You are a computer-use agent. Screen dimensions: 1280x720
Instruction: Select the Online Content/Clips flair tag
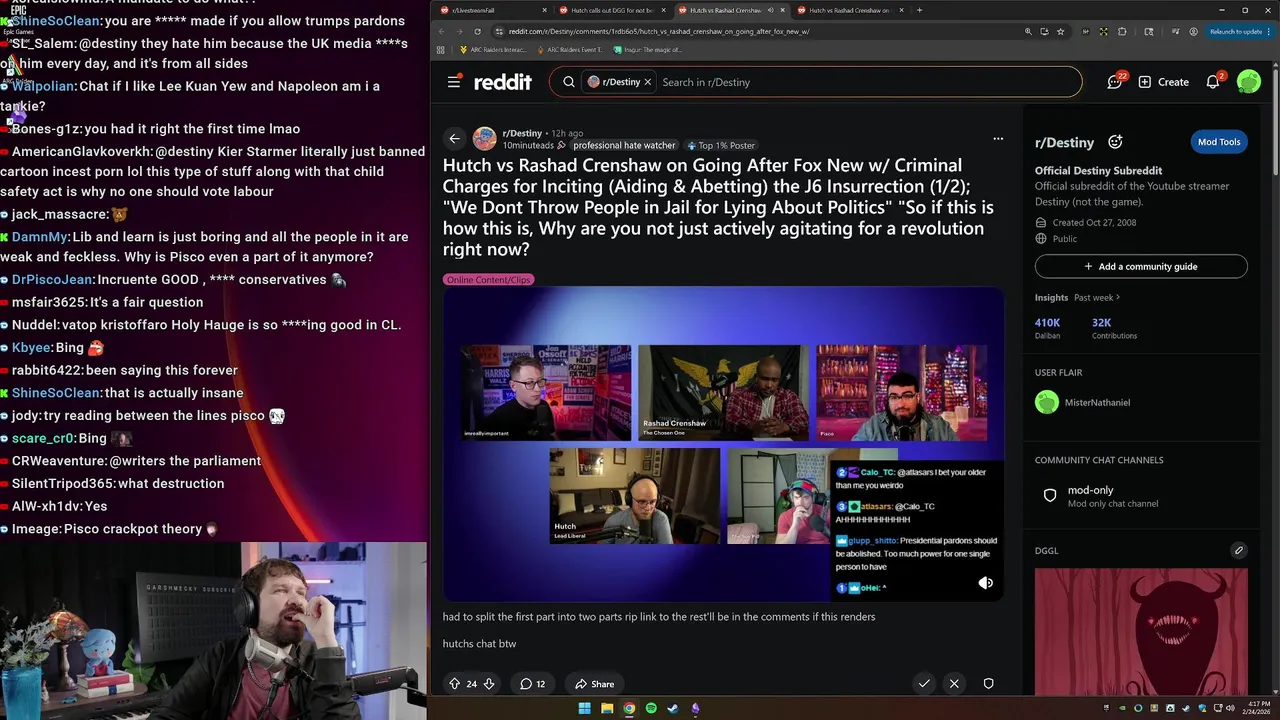click(488, 280)
